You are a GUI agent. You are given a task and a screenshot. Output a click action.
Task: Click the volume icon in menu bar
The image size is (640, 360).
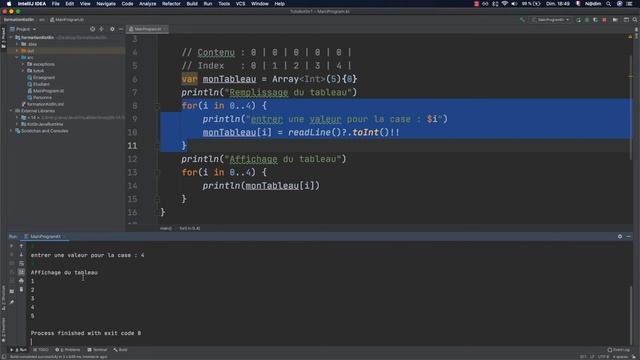click(x=514, y=4)
